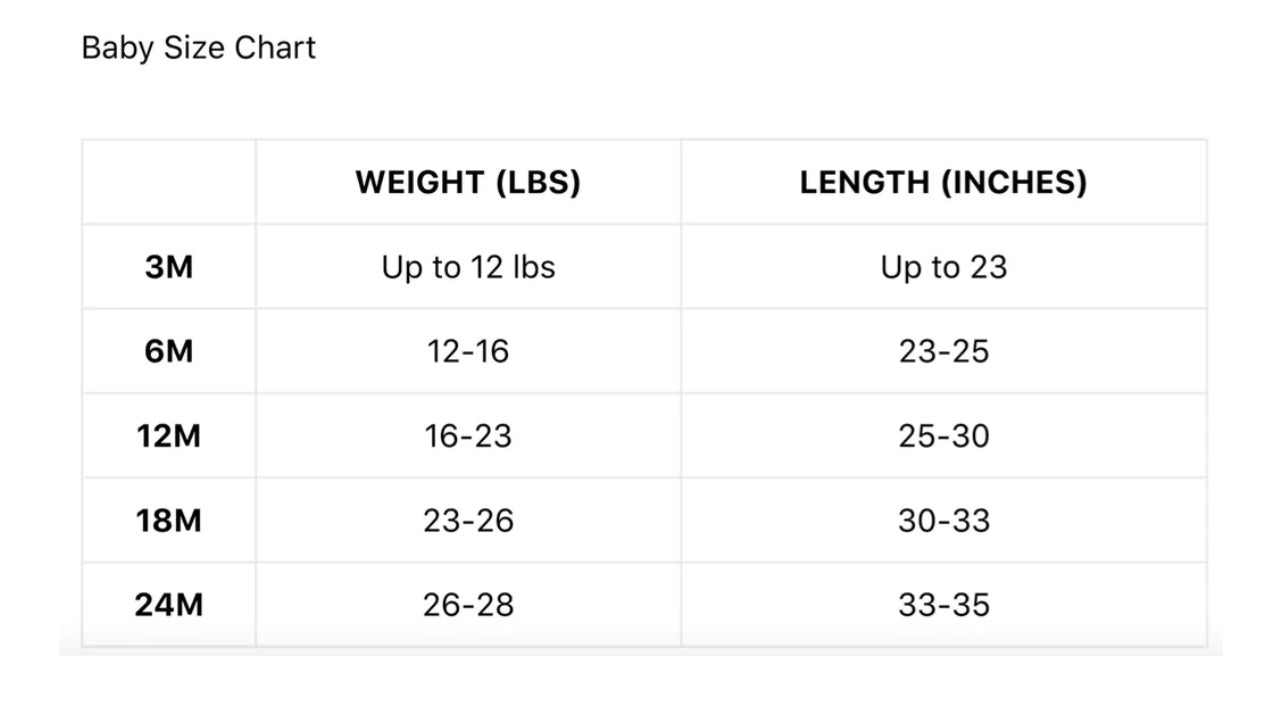
Task: Click the 16-23 weight cell
Action: coord(468,436)
